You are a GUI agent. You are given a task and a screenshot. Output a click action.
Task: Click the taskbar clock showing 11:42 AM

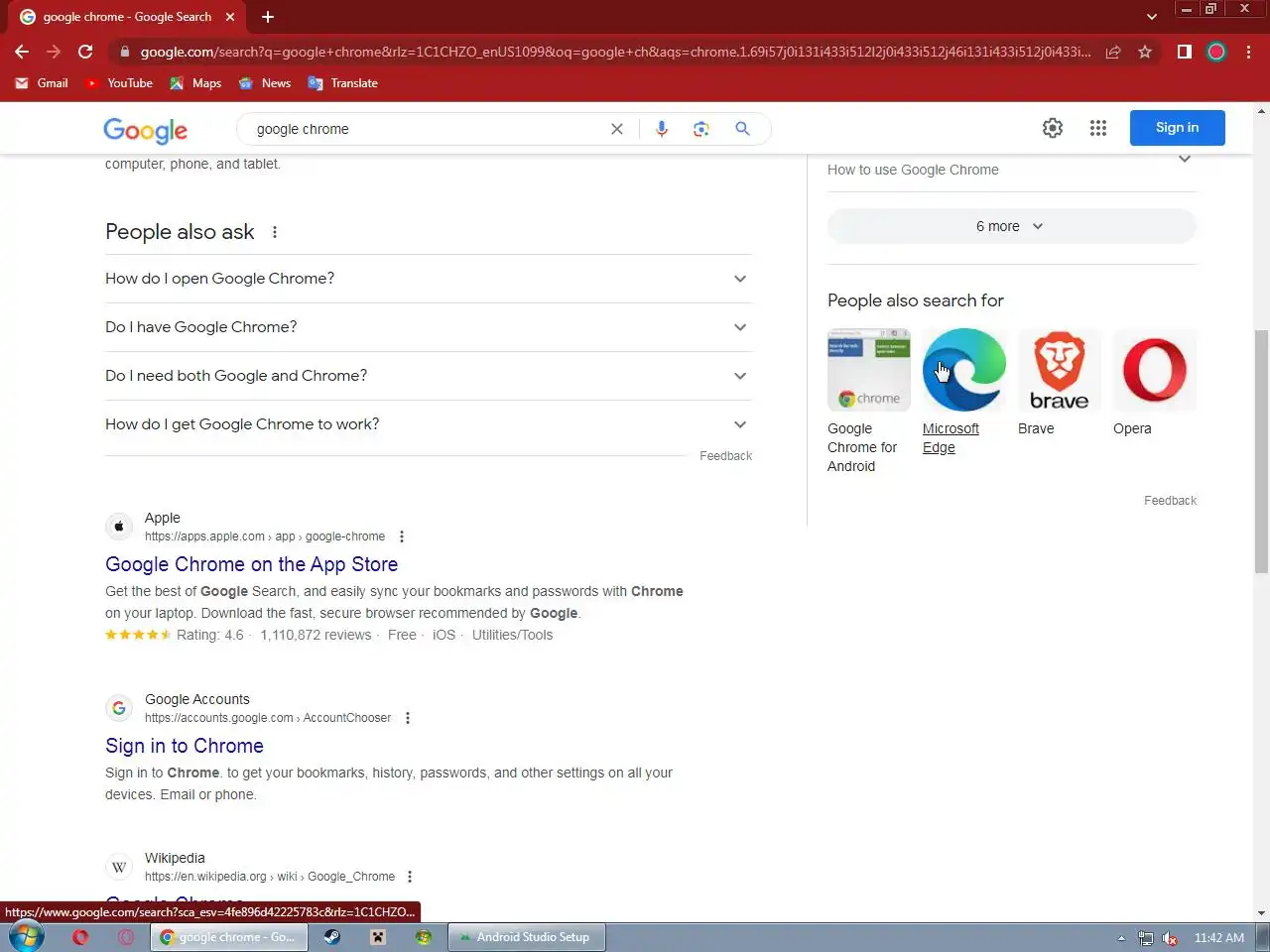pos(1219,938)
